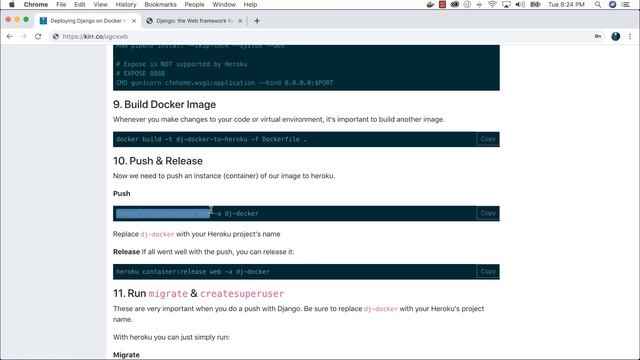
Task: View site information lock icon
Action: [56, 36]
